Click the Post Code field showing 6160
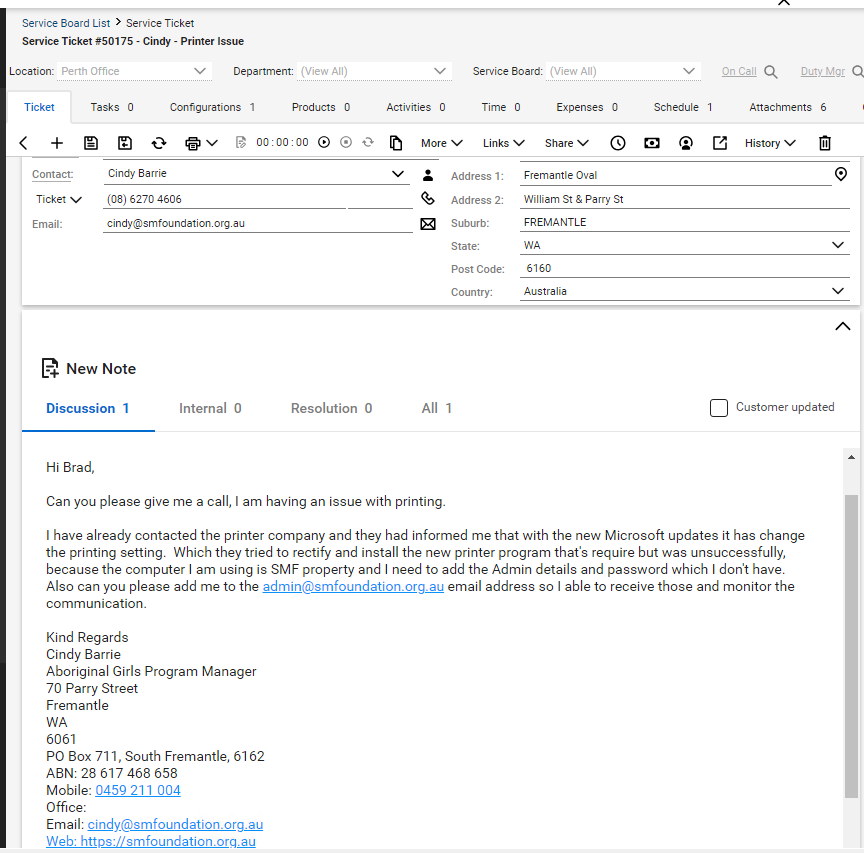864x853 pixels. (x=685, y=268)
